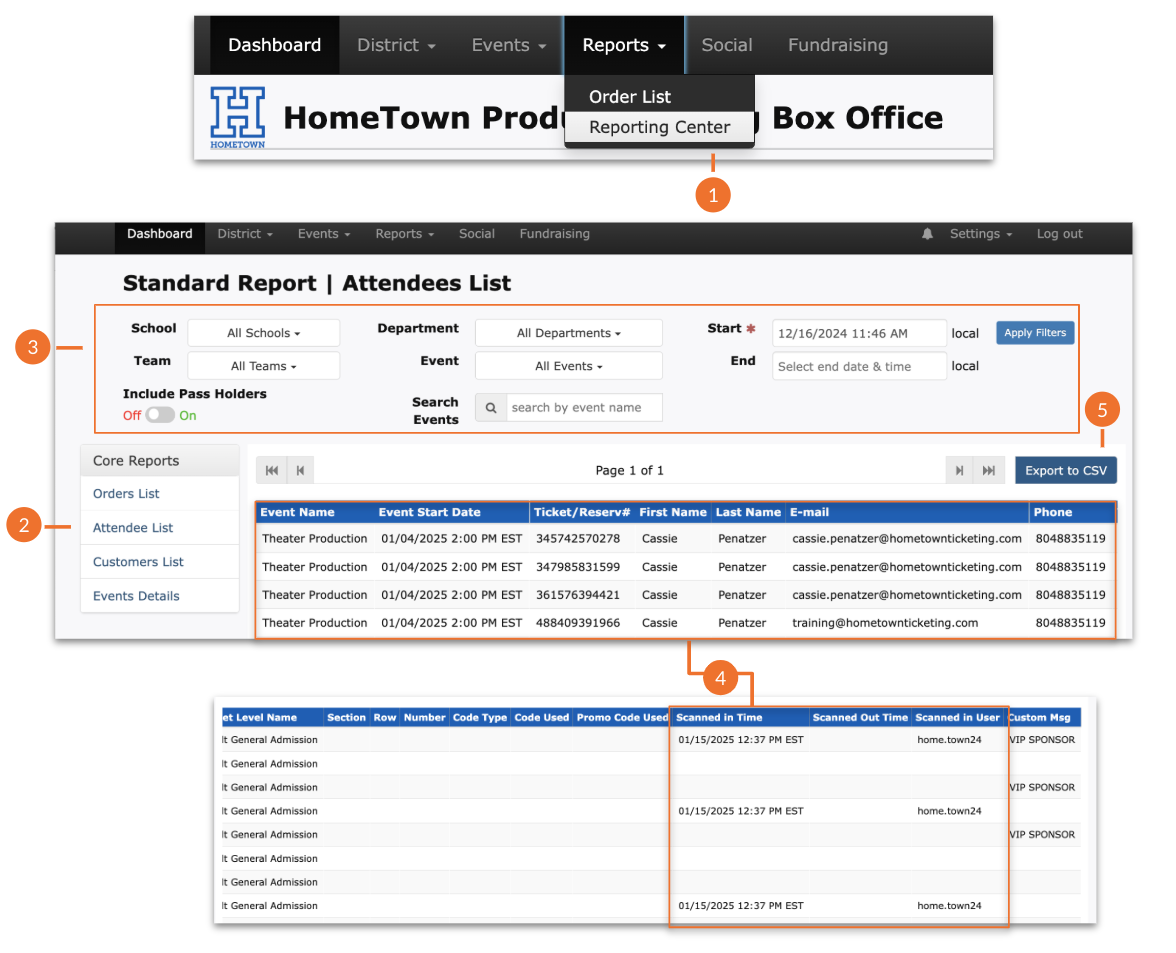
Task: Go to first page of results
Action: (x=271, y=471)
